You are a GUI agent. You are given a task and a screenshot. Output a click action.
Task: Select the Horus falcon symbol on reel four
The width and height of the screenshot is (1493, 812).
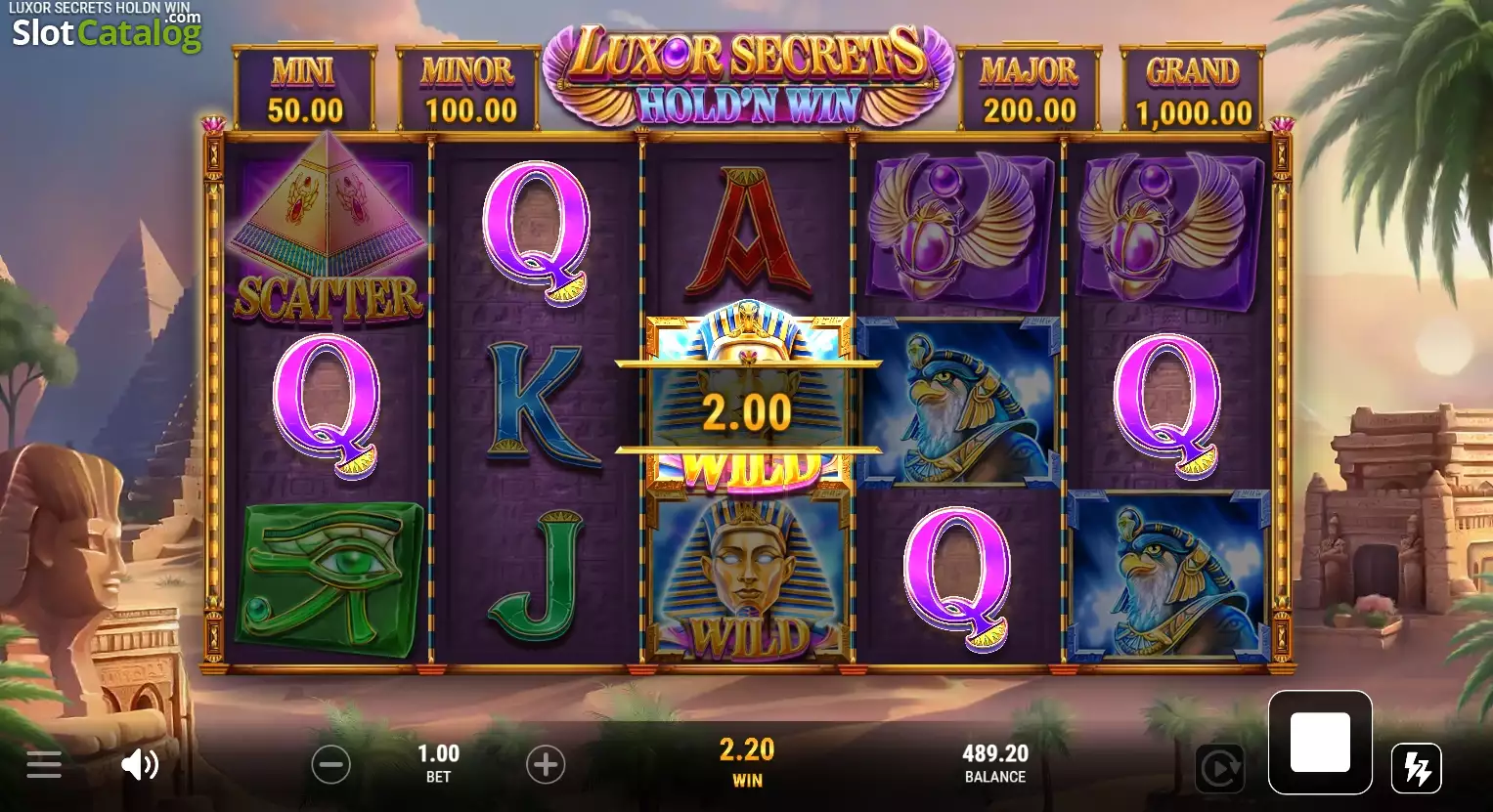tap(959, 404)
